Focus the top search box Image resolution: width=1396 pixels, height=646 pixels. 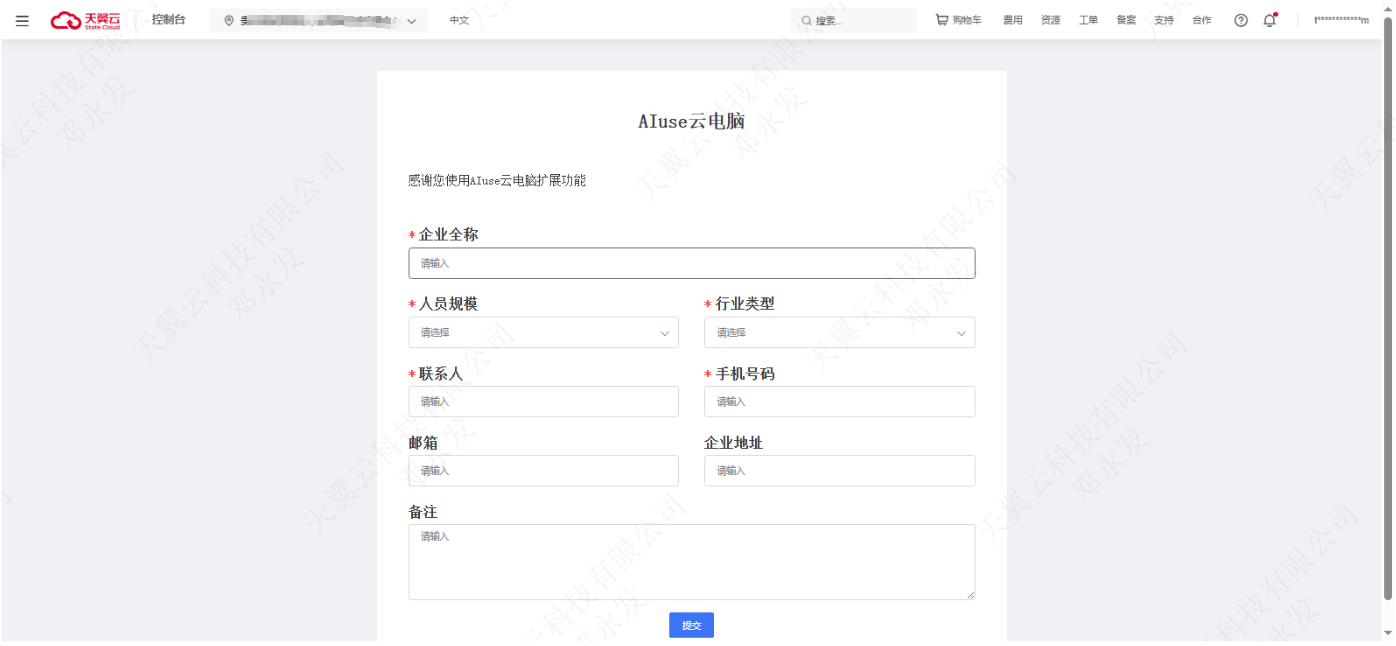854,21
